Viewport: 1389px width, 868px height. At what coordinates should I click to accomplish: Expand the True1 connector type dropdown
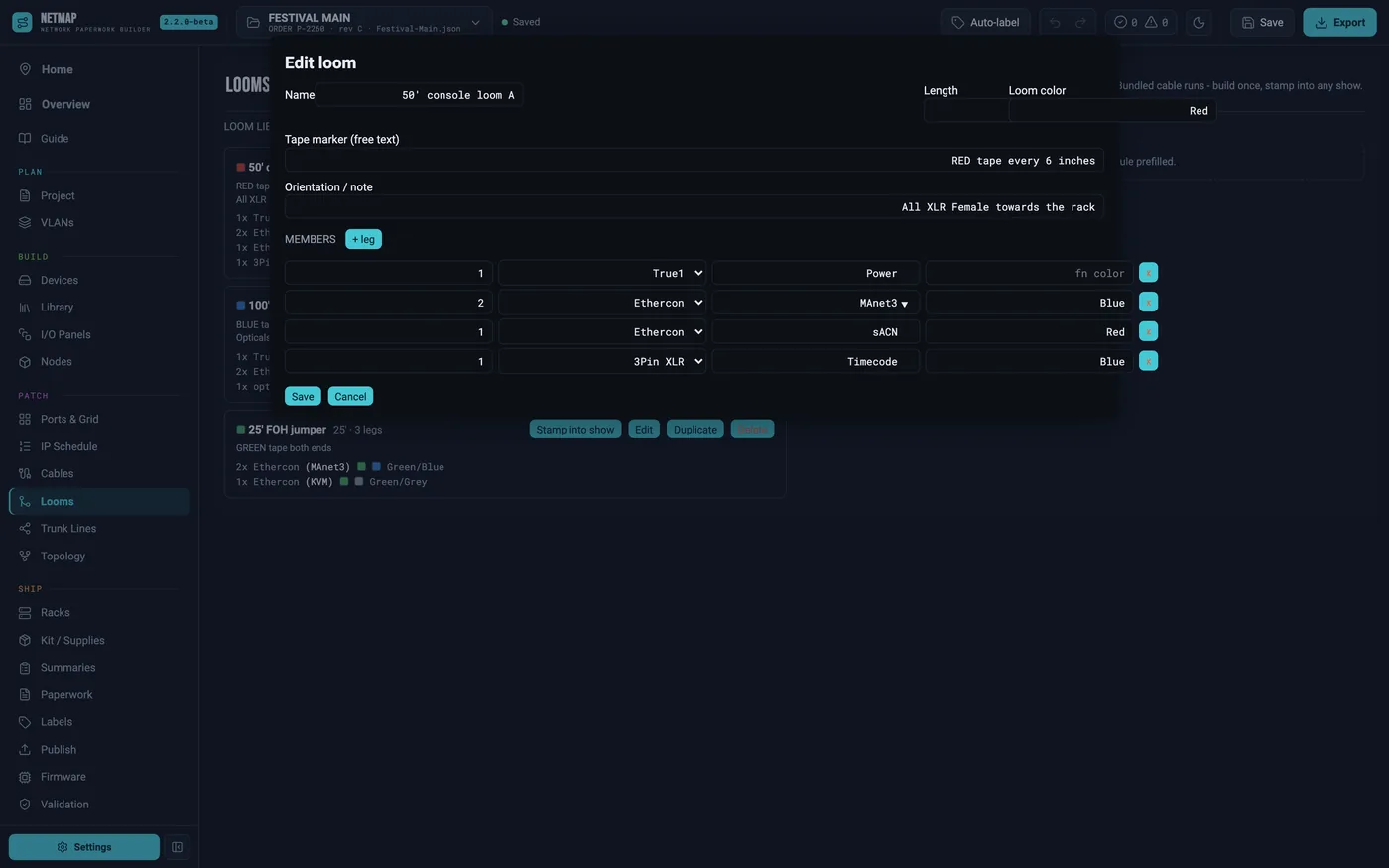pyautogui.click(x=602, y=273)
